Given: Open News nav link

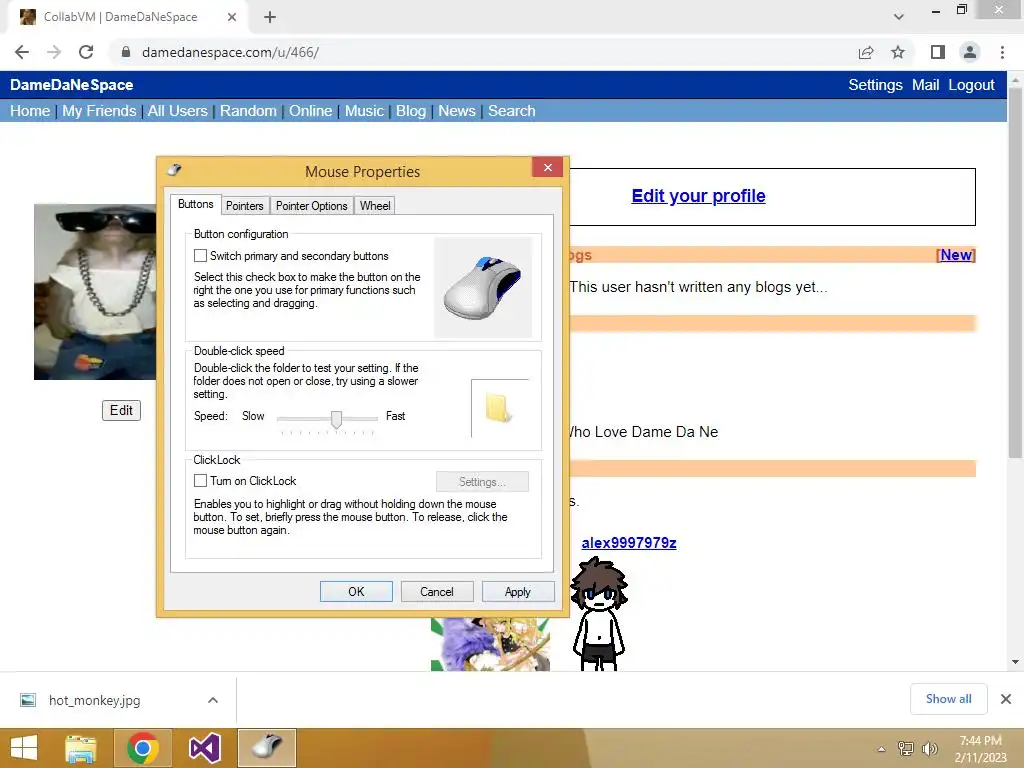Looking at the screenshot, I should (x=457, y=111).
